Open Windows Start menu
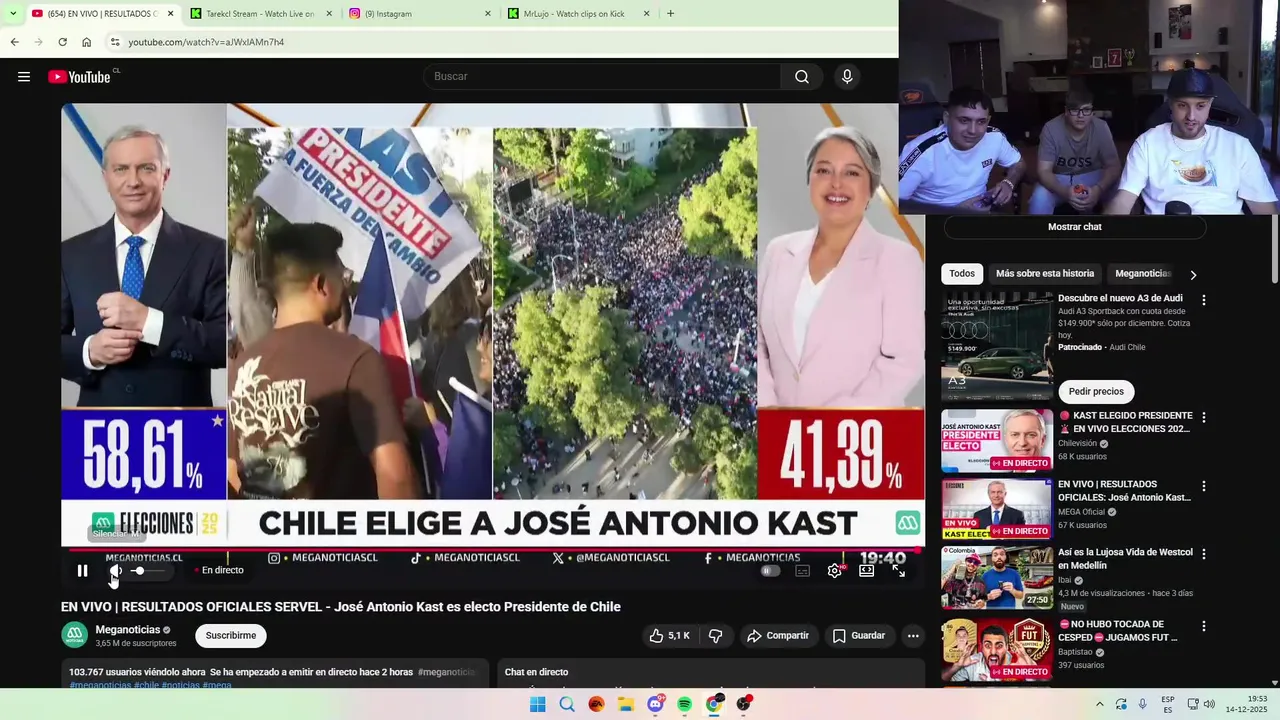This screenshot has height=720, width=1280. click(x=537, y=704)
